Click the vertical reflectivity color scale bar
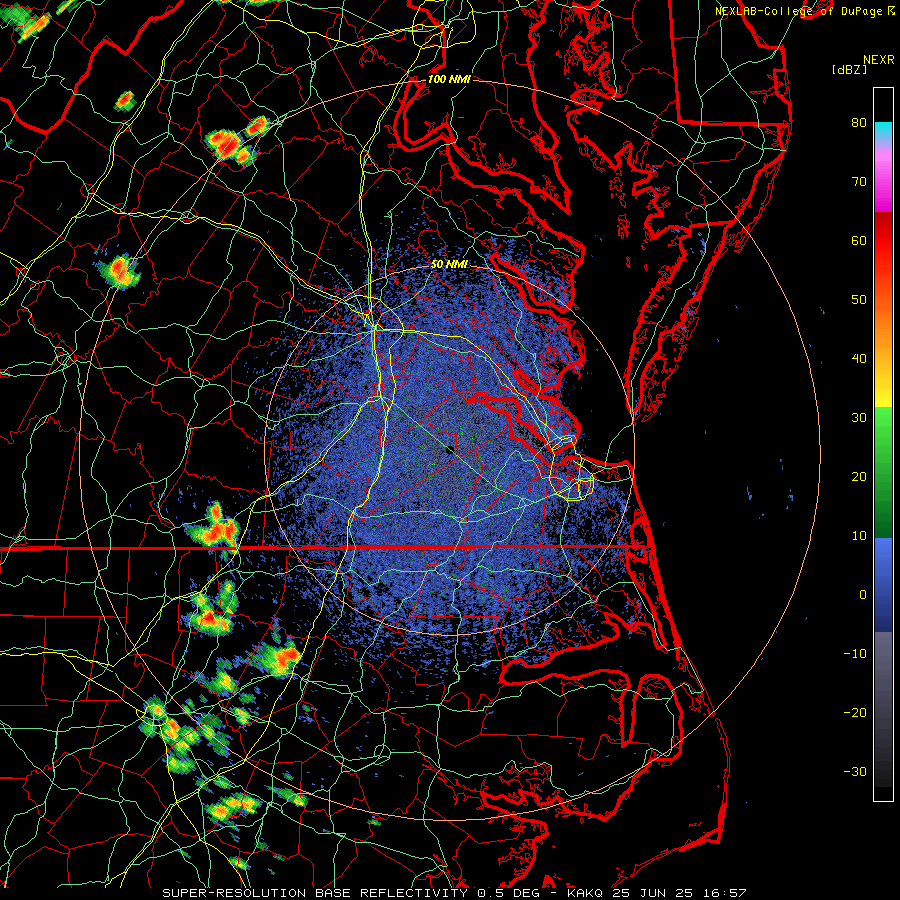The image size is (900, 900). point(883,444)
